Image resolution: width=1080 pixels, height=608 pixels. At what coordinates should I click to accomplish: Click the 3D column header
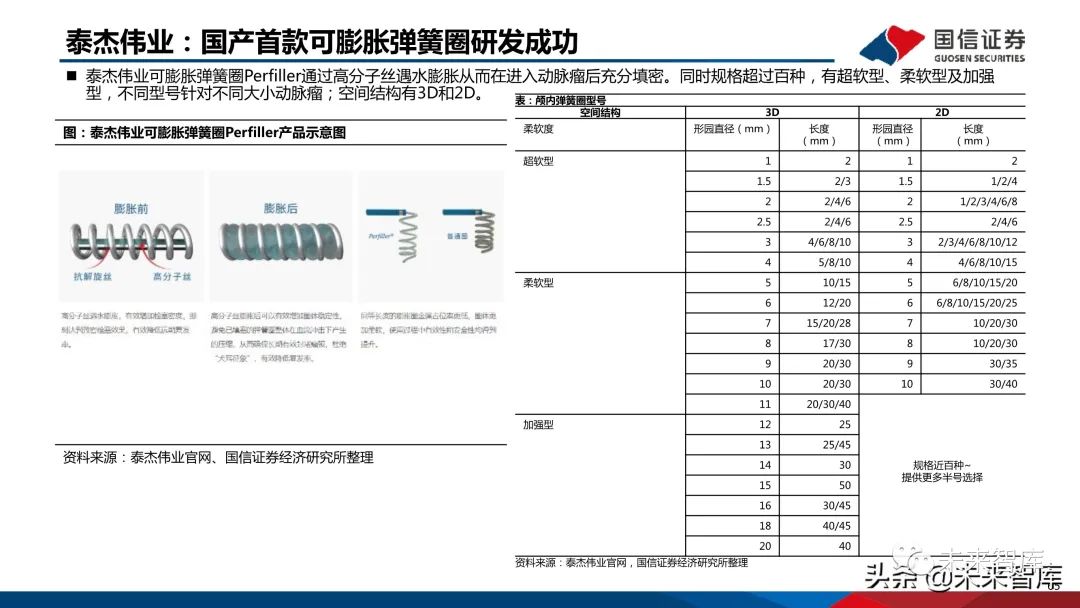(x=772, y=112)
